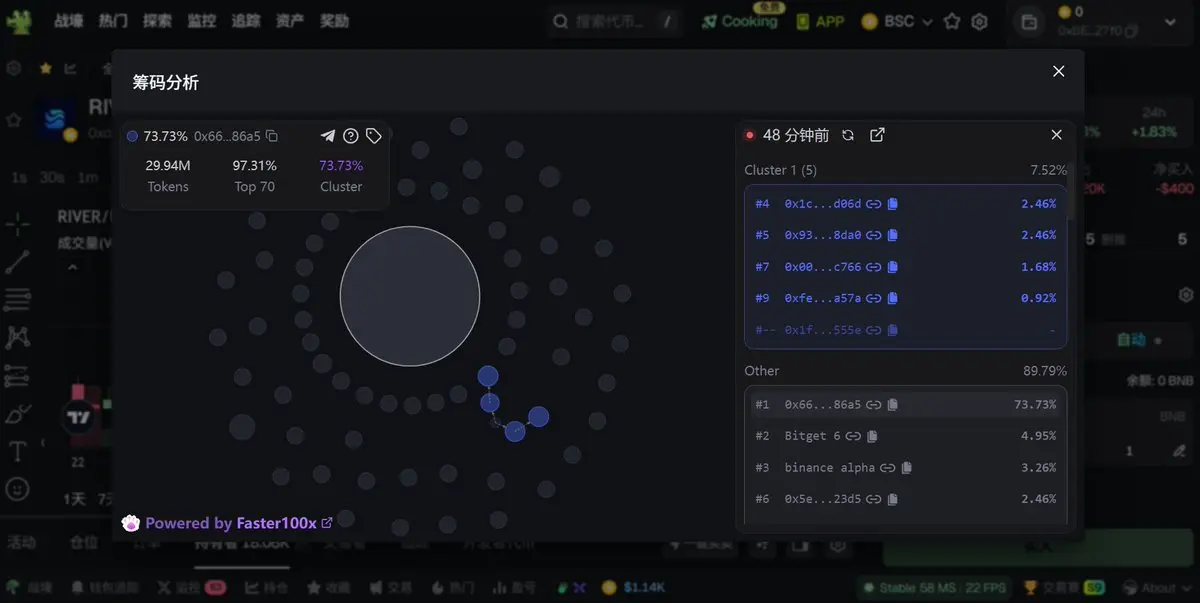Open link icon for 0x00...c766
The width and height of the screenshot is (1200, 603).
tap(874, 267)
